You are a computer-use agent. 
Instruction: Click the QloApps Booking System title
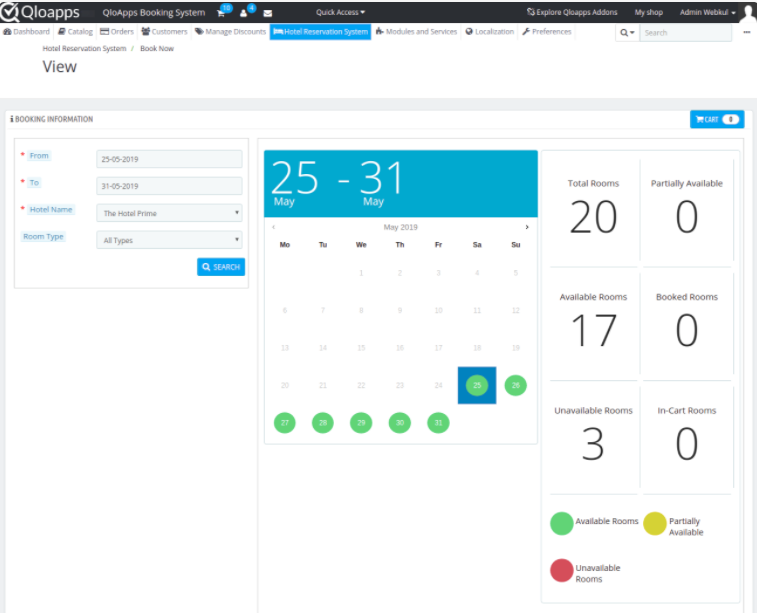point(154,13)
